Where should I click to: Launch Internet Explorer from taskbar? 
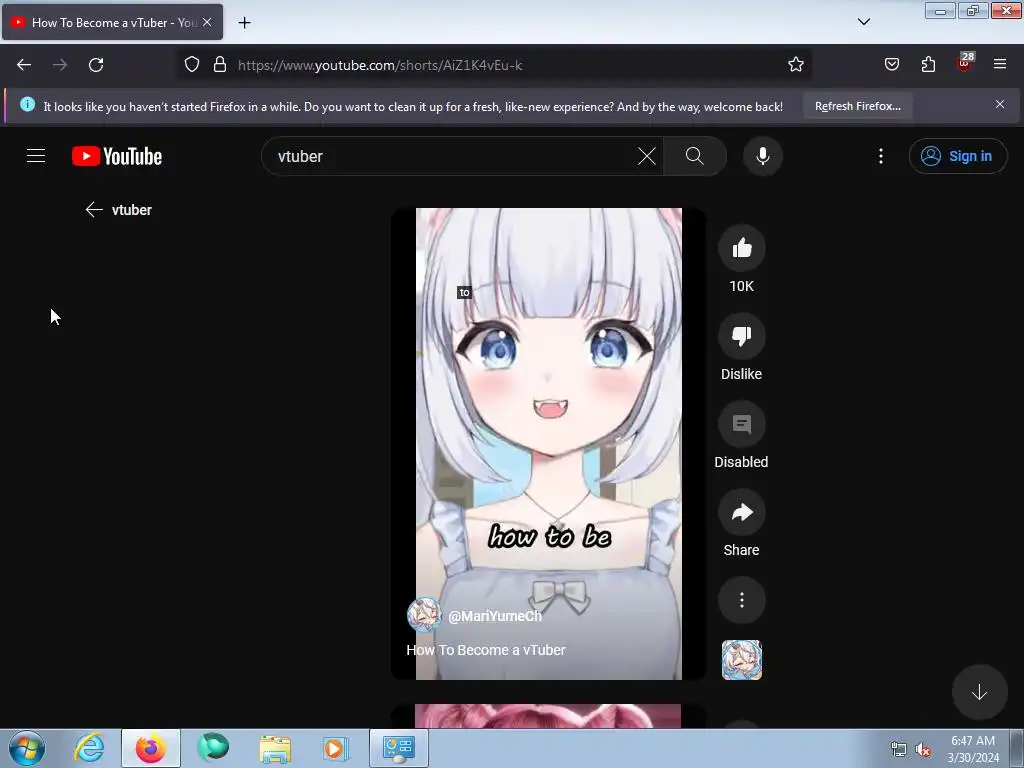[x=89, y=748]
